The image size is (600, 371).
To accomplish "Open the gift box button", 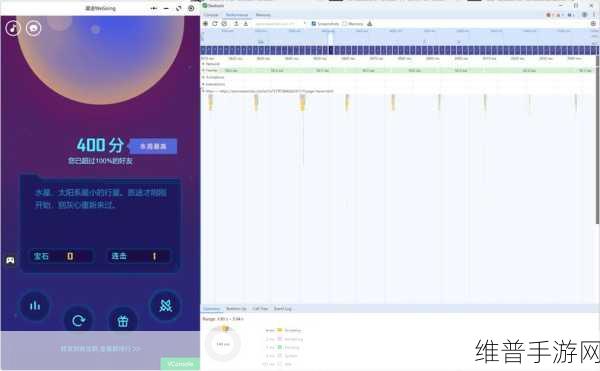I will (x=123, y=321).
